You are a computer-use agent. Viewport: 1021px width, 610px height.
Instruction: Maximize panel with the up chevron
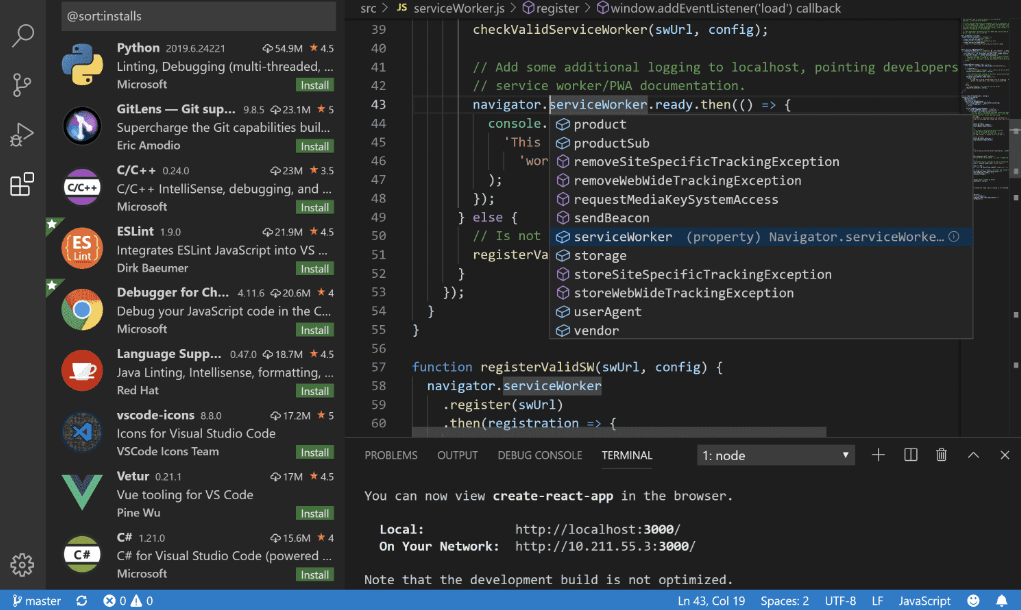point(973,455)
